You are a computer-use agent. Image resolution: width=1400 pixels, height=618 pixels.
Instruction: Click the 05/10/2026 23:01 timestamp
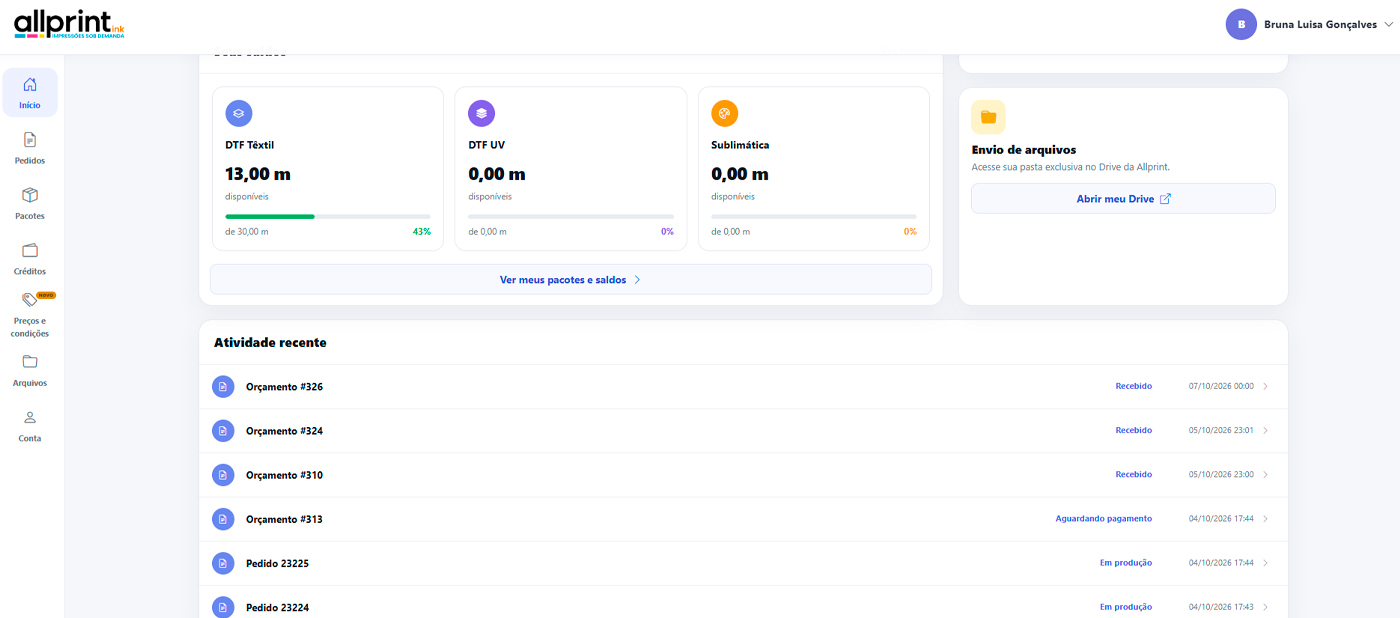coord(1221,431)
